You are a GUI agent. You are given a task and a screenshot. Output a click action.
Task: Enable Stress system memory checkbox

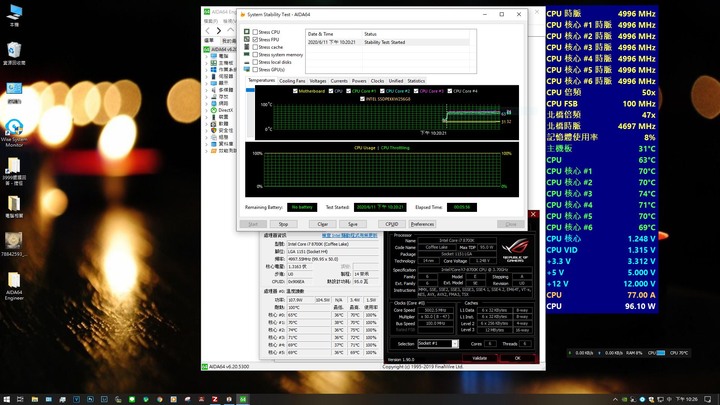pyautogui.click(x=255, y=55)
